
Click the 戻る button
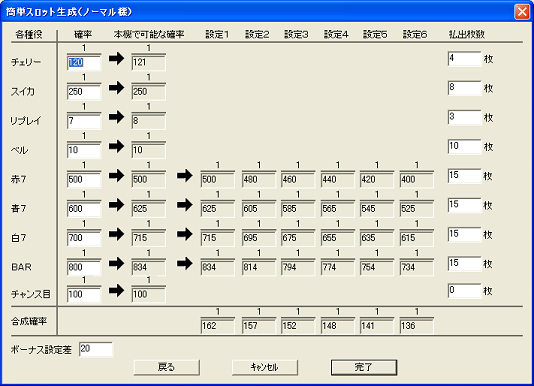click(167, 367)
